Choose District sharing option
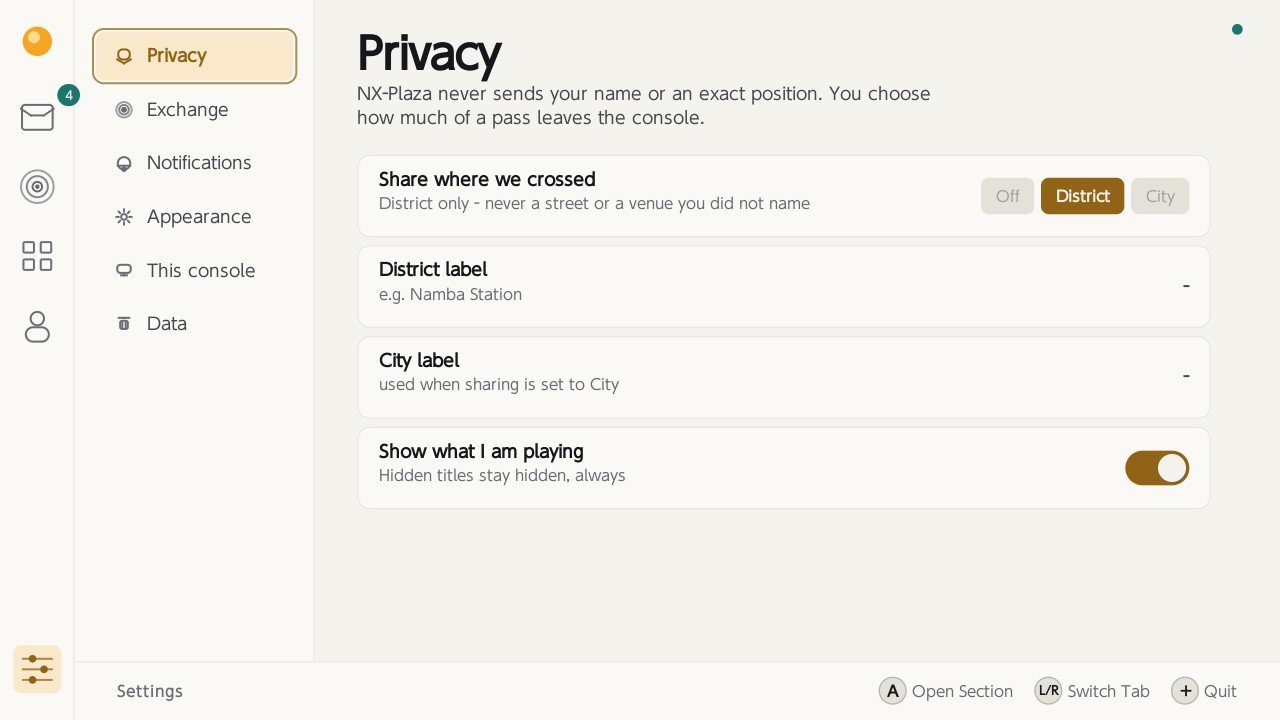This screenshot has height=720, width=1280. [1082, 196]
